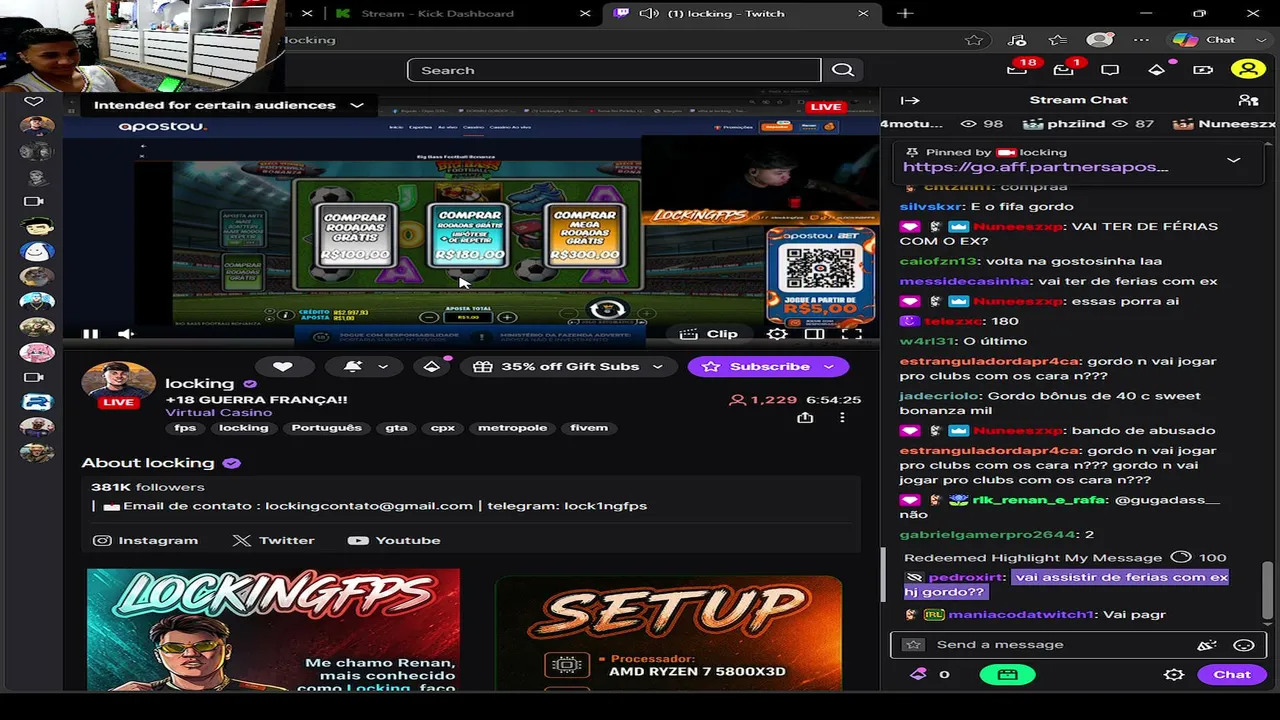Viewport: 1280px width, 720px height.
Task: Mute the stream volume
Action: click(125, 334)
